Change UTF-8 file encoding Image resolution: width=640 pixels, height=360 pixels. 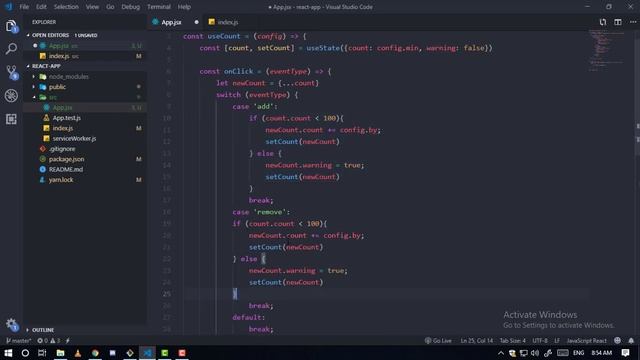[x=540, y=340]
